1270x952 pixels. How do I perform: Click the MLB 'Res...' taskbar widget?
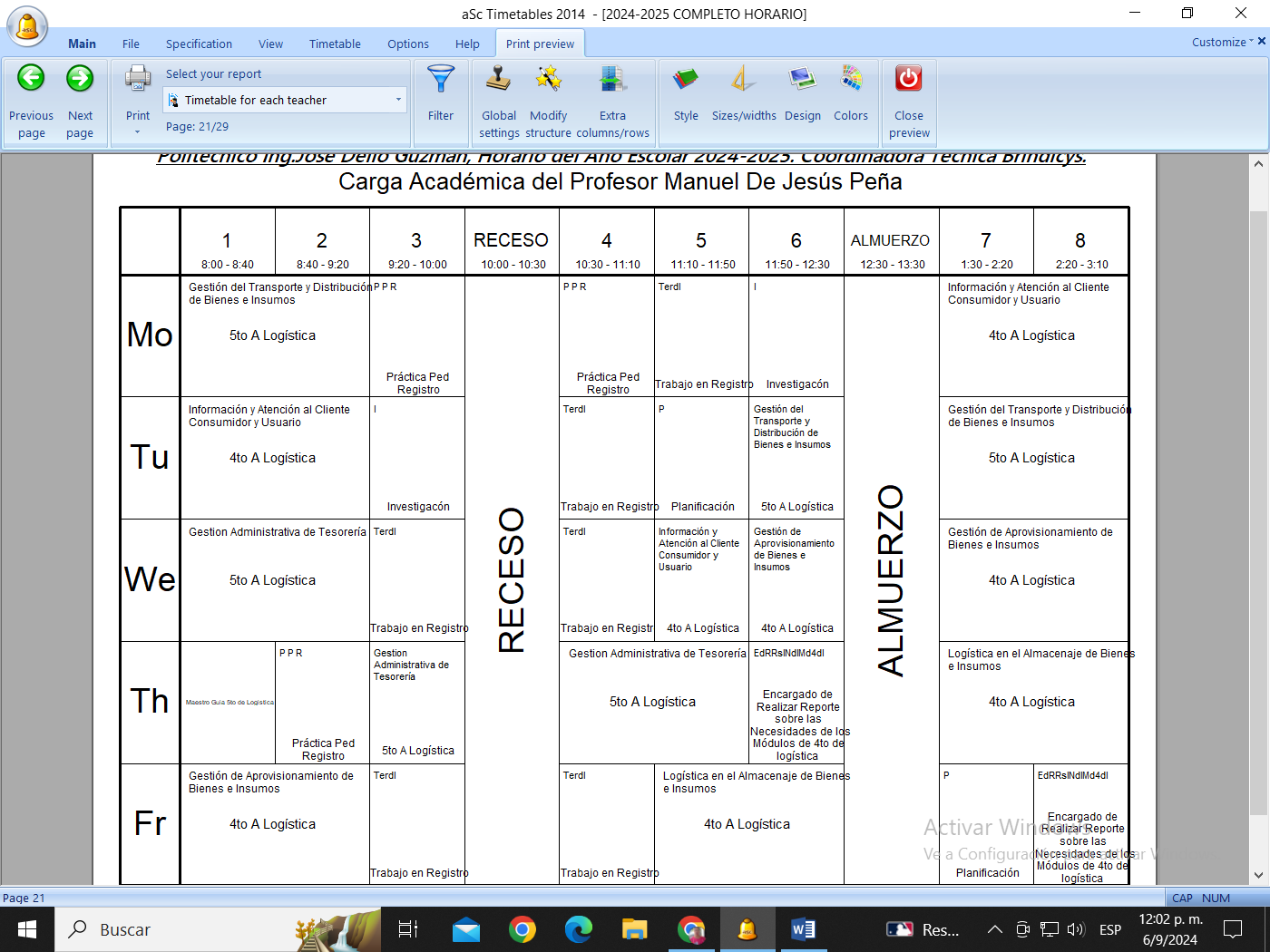[x=922, y=929]
